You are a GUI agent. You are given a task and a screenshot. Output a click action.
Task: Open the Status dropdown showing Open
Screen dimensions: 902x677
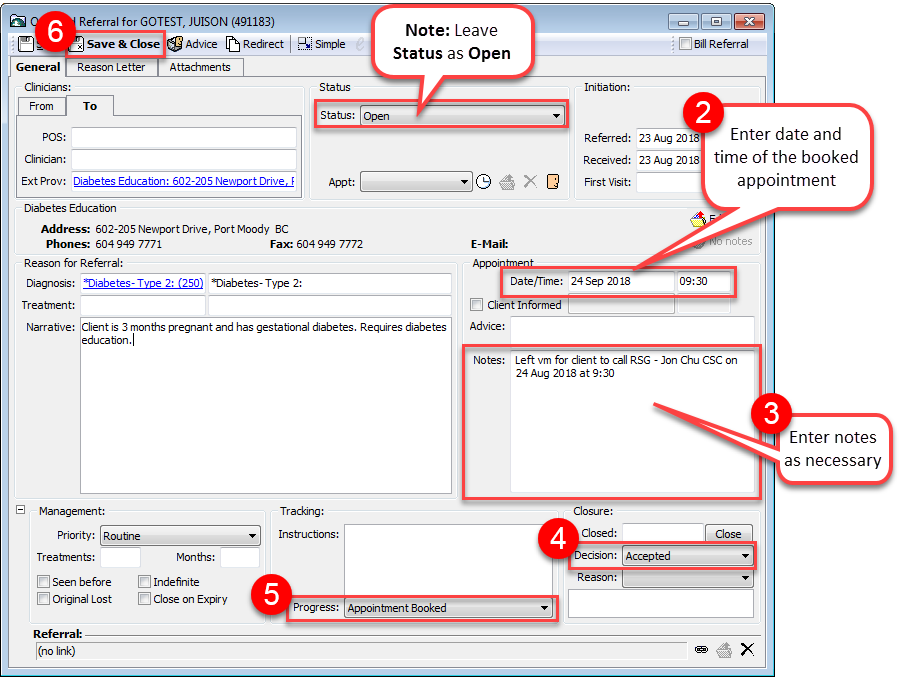[462, 116]
